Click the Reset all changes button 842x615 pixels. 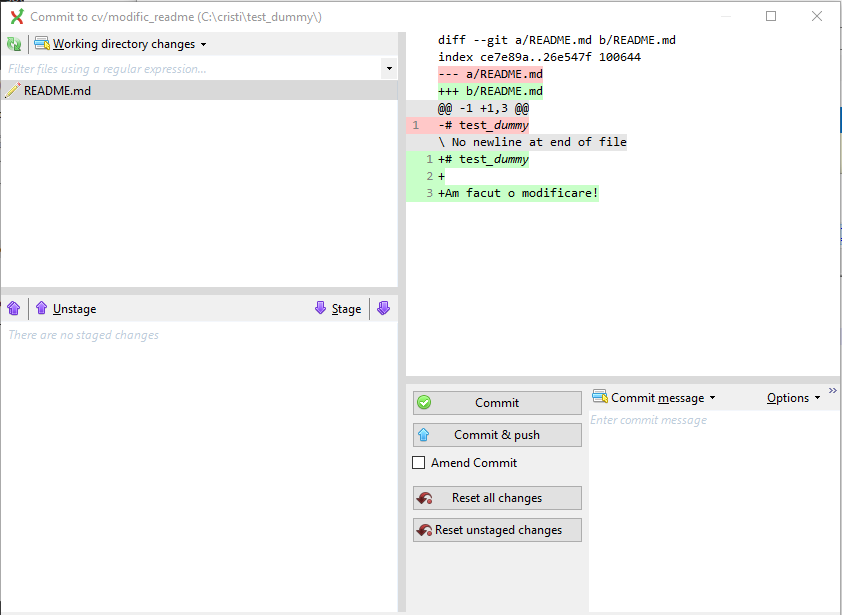(x=497, y=498)
